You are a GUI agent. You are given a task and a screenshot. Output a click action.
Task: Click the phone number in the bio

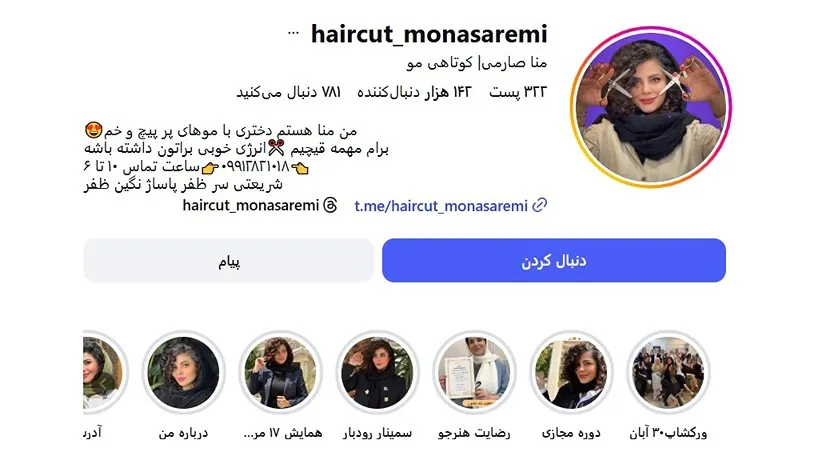[255, 167]
